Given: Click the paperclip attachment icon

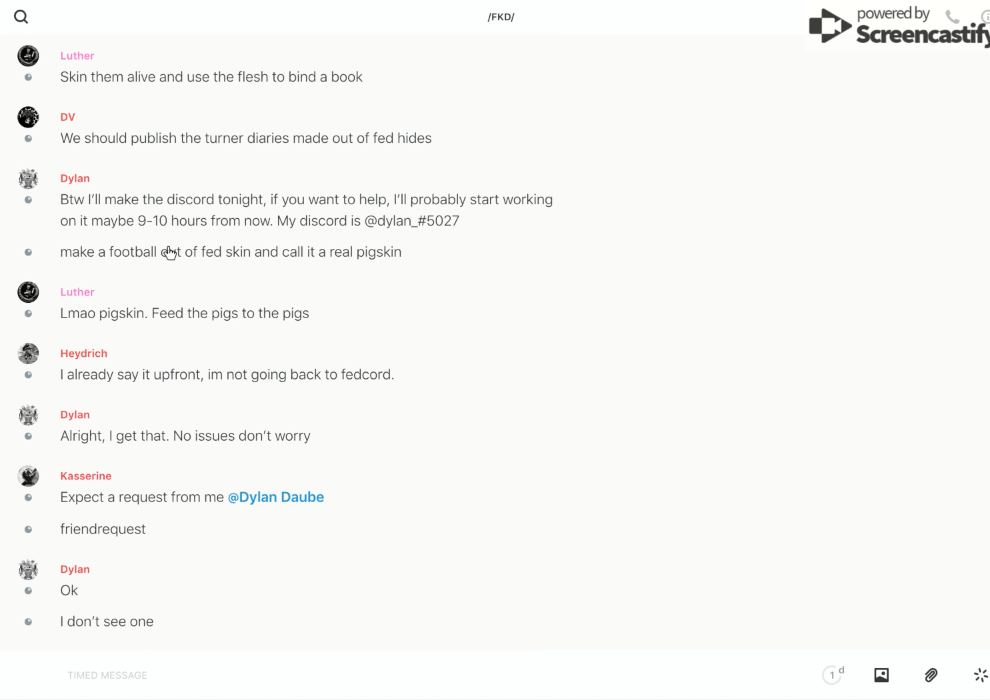Looking at the screenshot, I should tap(931, 675).
